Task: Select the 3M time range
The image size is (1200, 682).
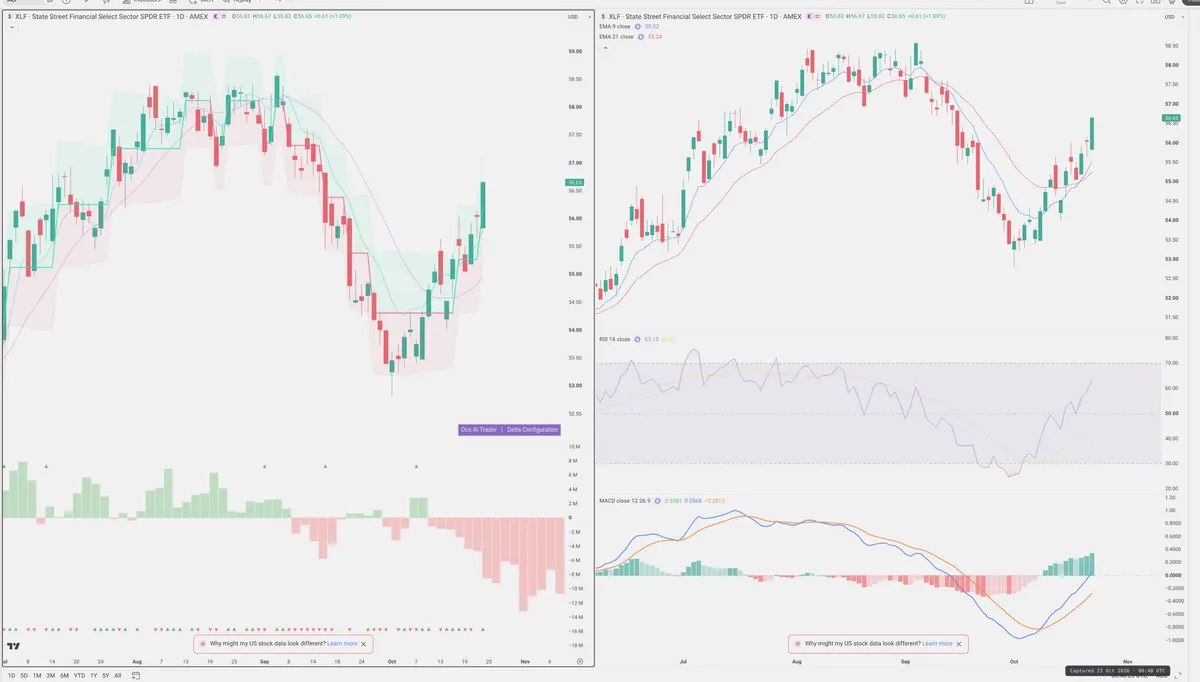Action: [51, 676]
